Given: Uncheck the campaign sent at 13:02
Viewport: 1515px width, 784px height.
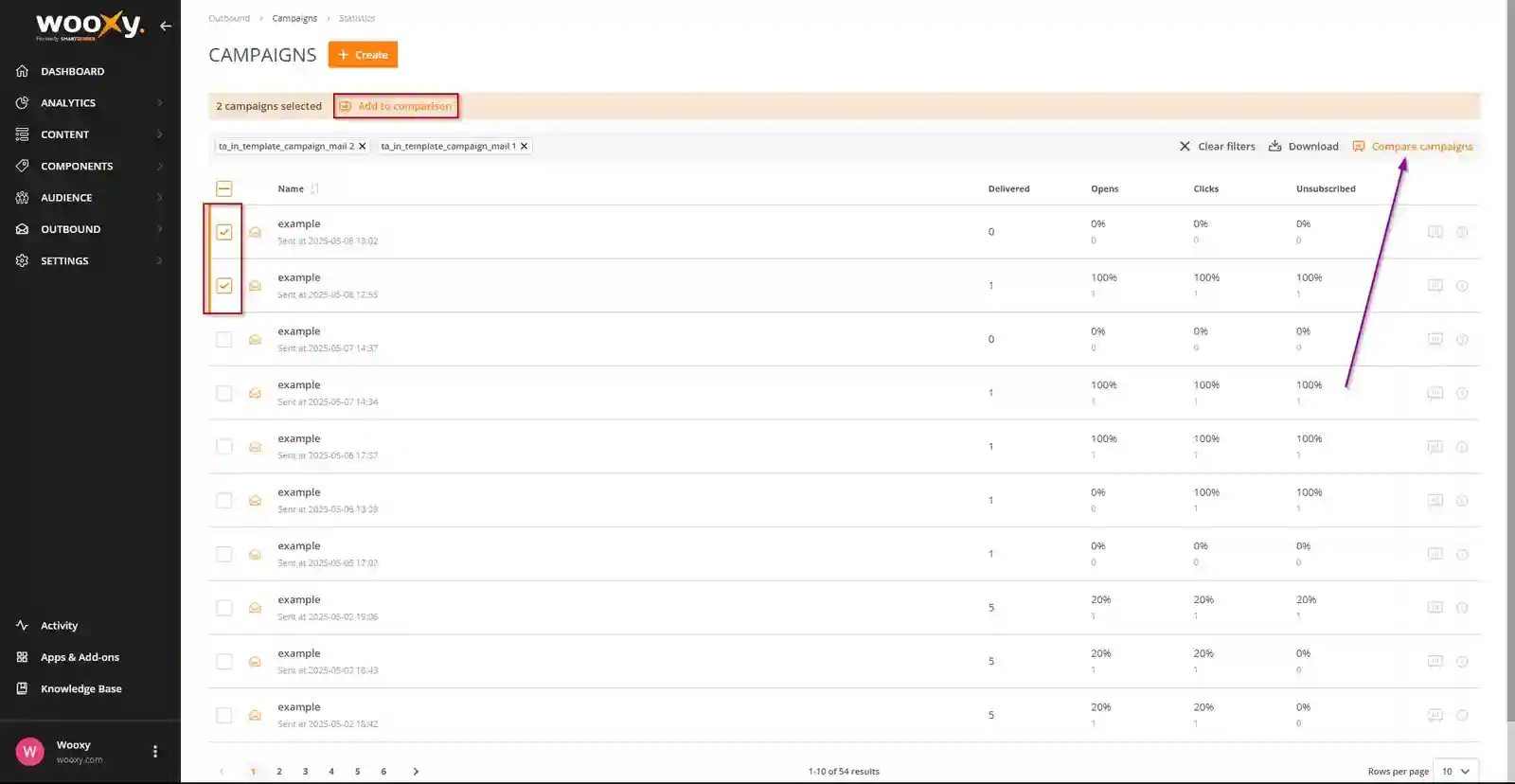Looking at the screenshot, I should 224,232.
